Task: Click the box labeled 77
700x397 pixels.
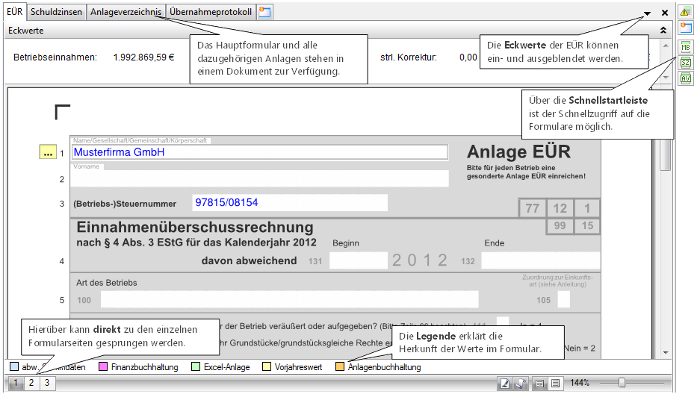Action: click(x=532, y=209)
